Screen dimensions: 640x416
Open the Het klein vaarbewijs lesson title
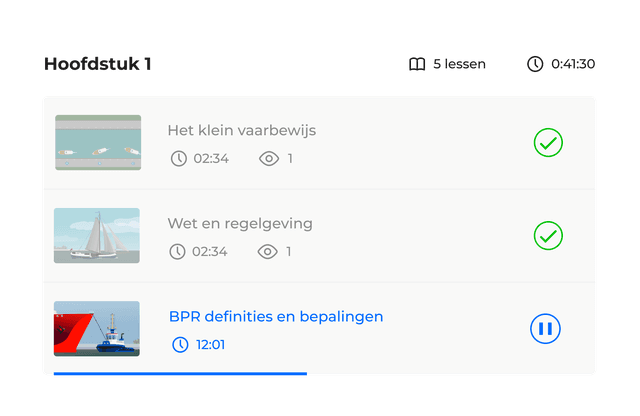click(242, 130)
